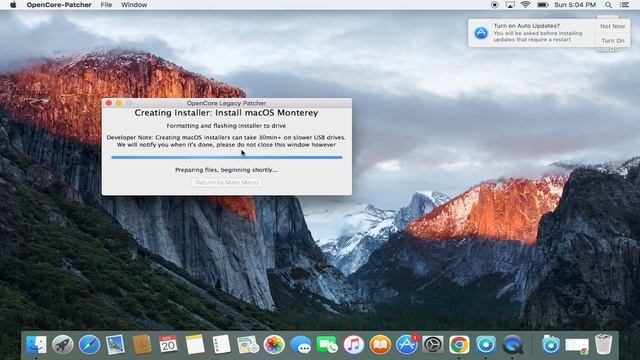The image size is (640, 360).
Task: Click 'Preparing files, beginning shortly...' status text
Action: click(x=227, y=170)
